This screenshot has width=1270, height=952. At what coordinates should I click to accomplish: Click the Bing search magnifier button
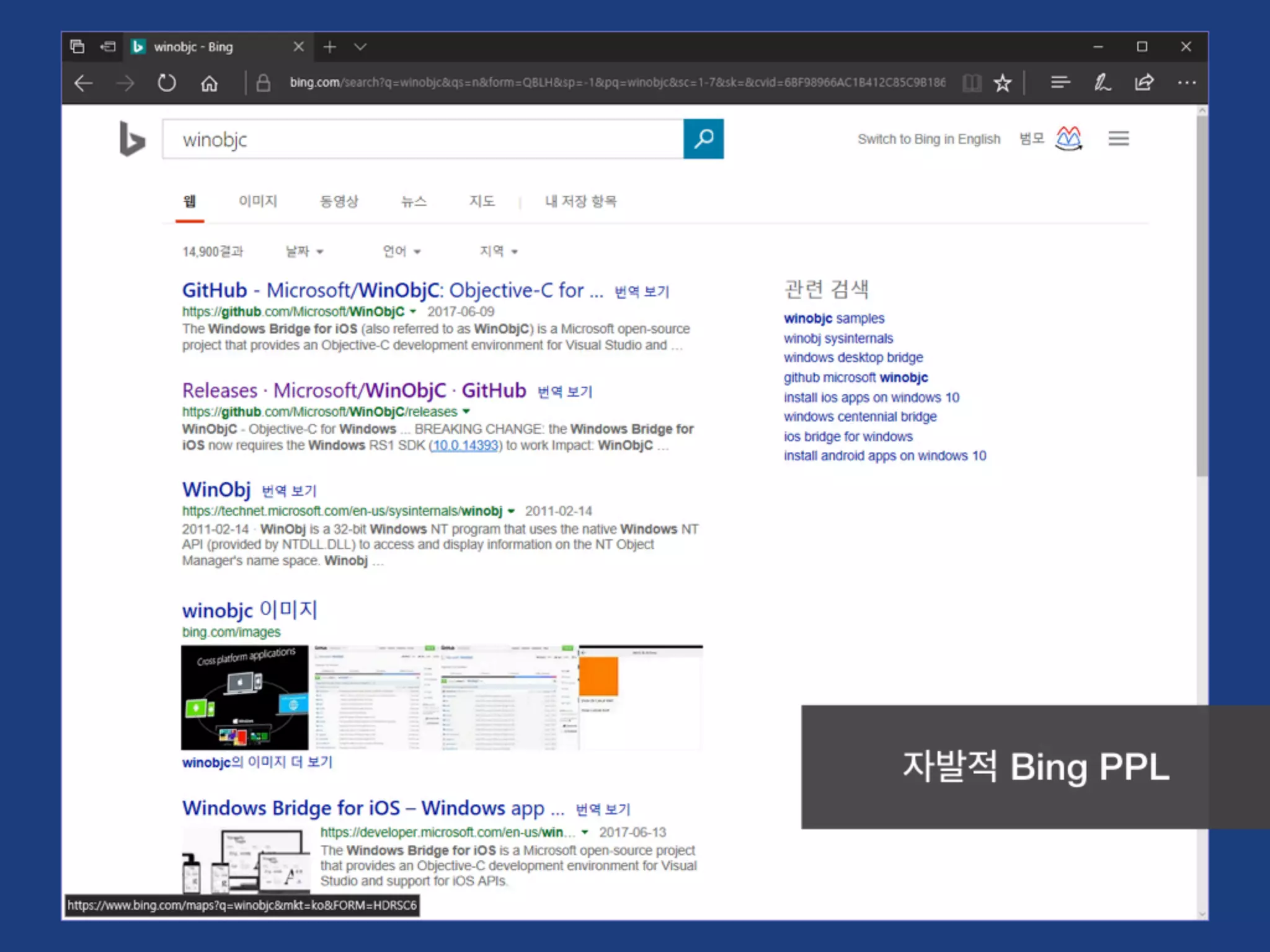pyautogui.click(x=703, y=139)
